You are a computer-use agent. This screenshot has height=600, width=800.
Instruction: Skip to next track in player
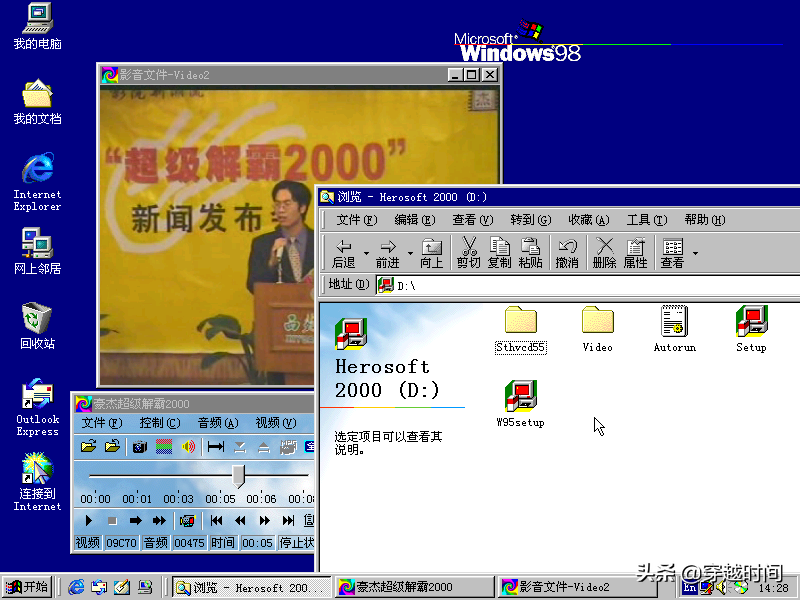288,520
